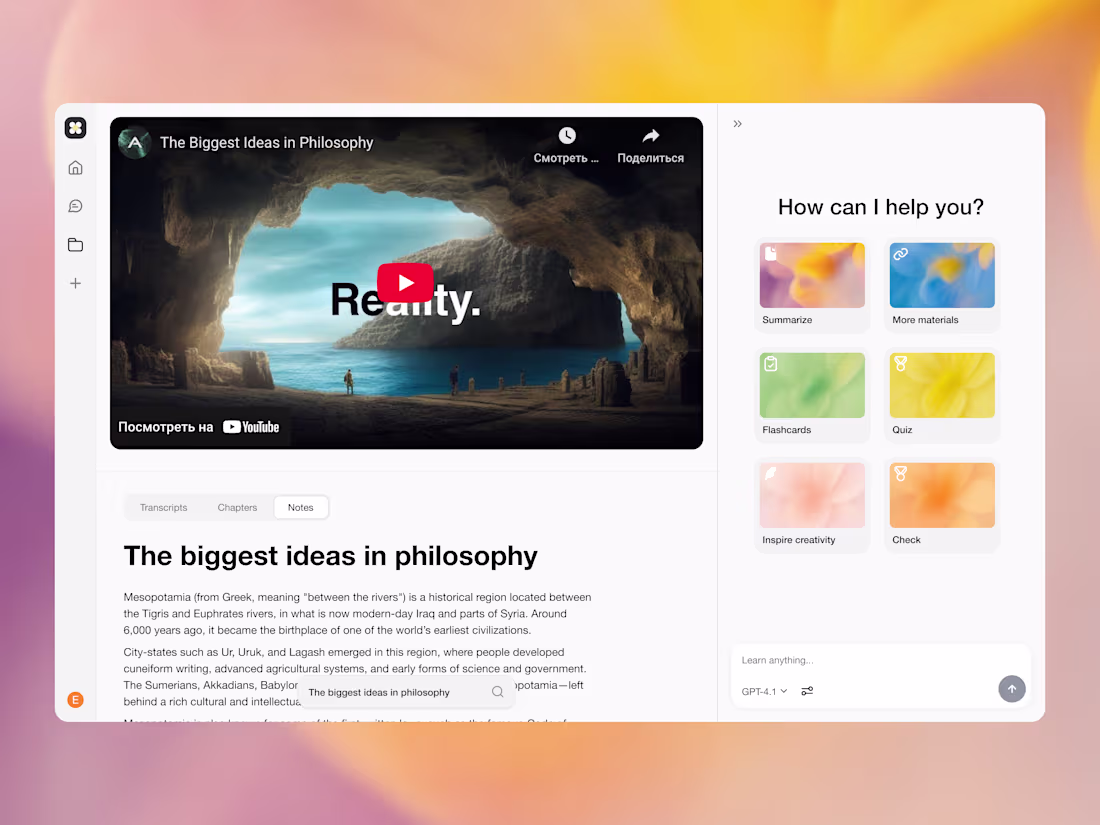This screenshot has height=825, width=1100.
Task: Open the video title link
Action: coord(267,142)
